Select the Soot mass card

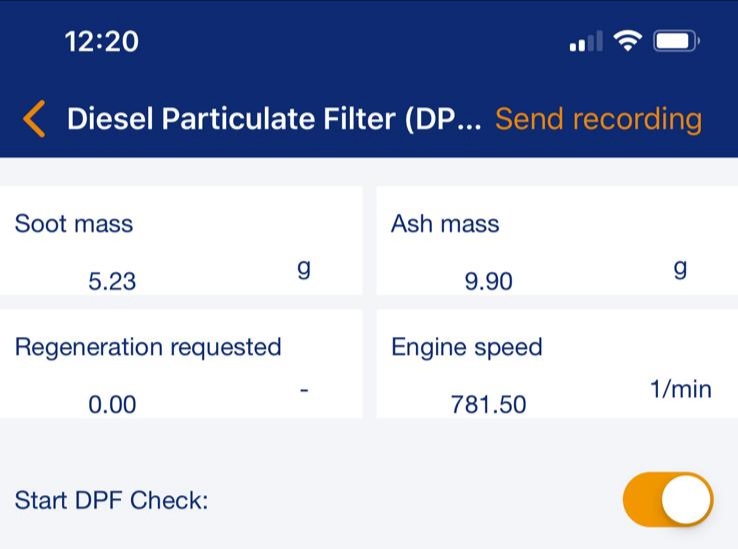click(181, 241)
